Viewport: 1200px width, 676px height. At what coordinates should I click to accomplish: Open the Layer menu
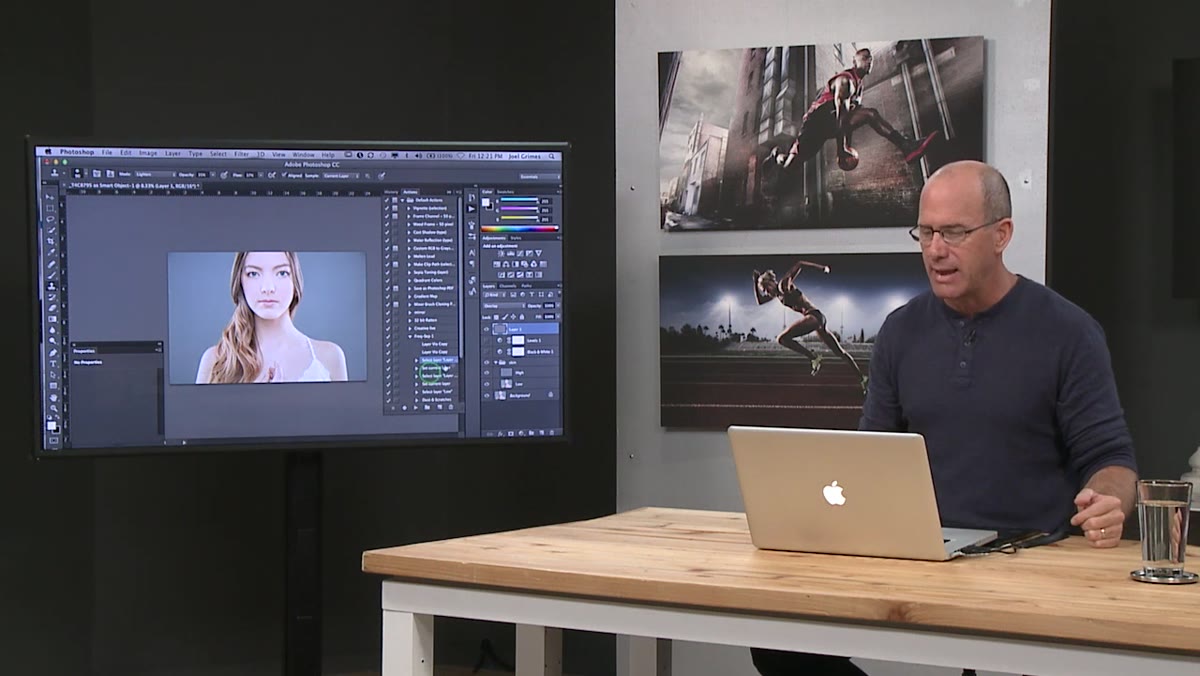[x=173, y=153]
